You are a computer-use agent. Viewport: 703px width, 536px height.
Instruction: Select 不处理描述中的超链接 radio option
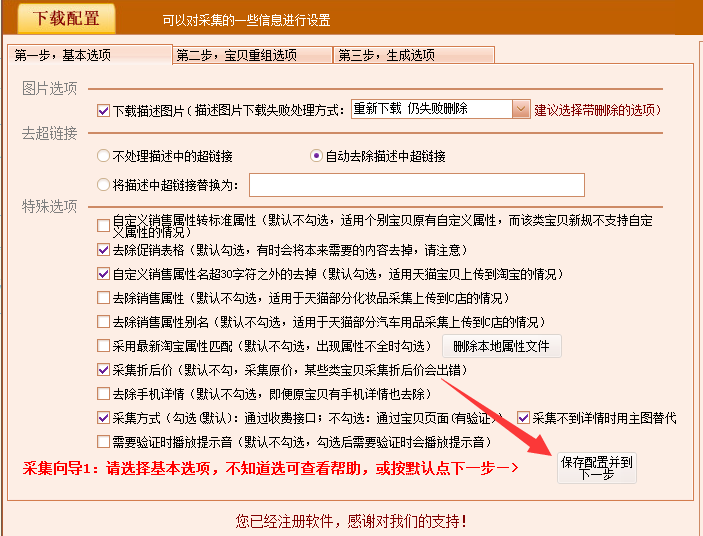[103, 156]
